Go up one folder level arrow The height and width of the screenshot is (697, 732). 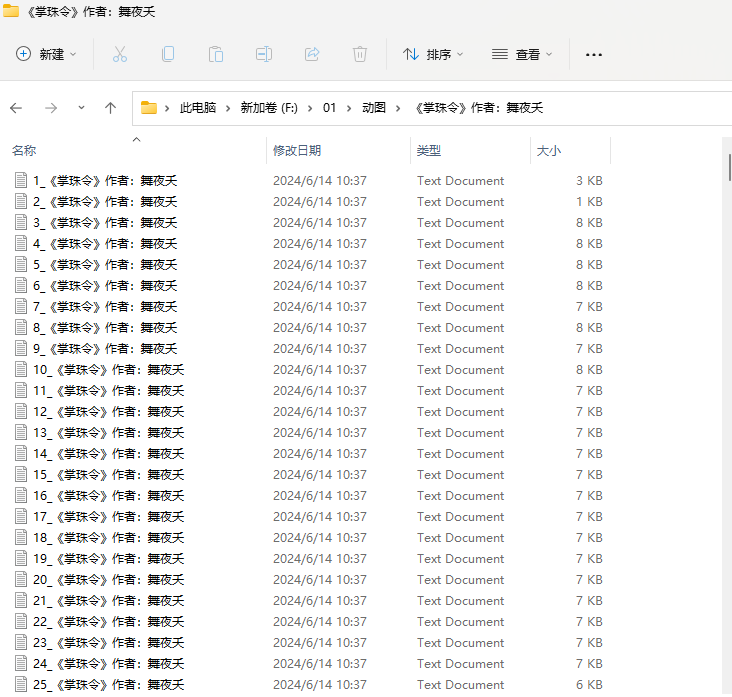[x=111, y=108]
